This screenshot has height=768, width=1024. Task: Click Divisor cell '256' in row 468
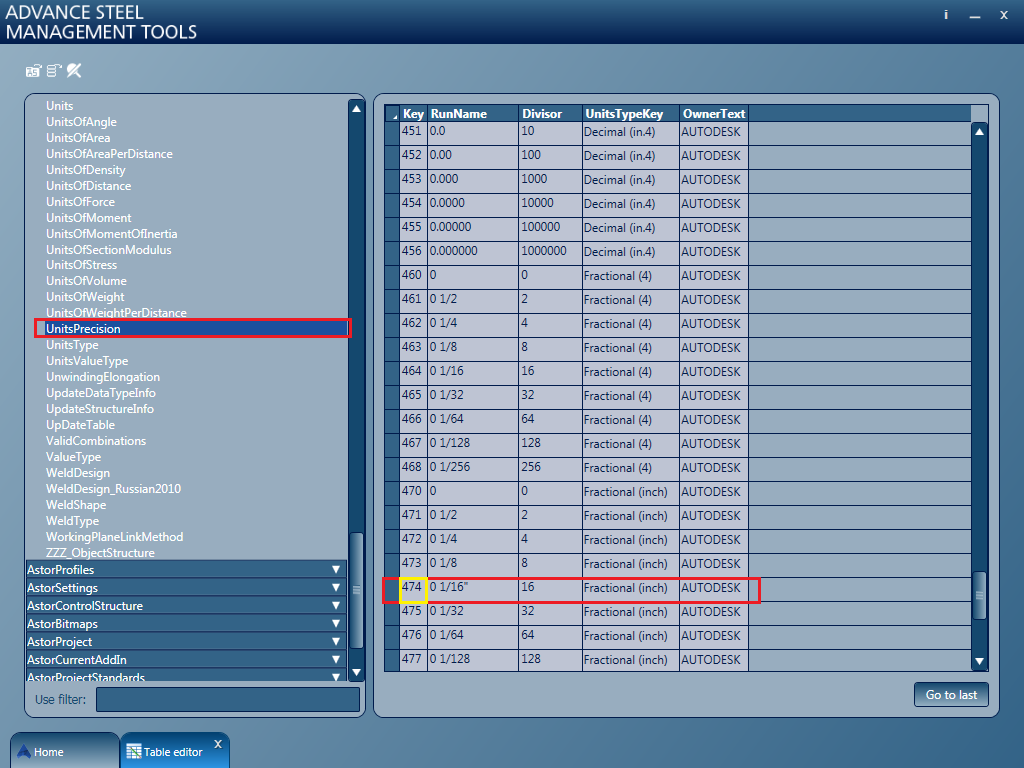551,468
